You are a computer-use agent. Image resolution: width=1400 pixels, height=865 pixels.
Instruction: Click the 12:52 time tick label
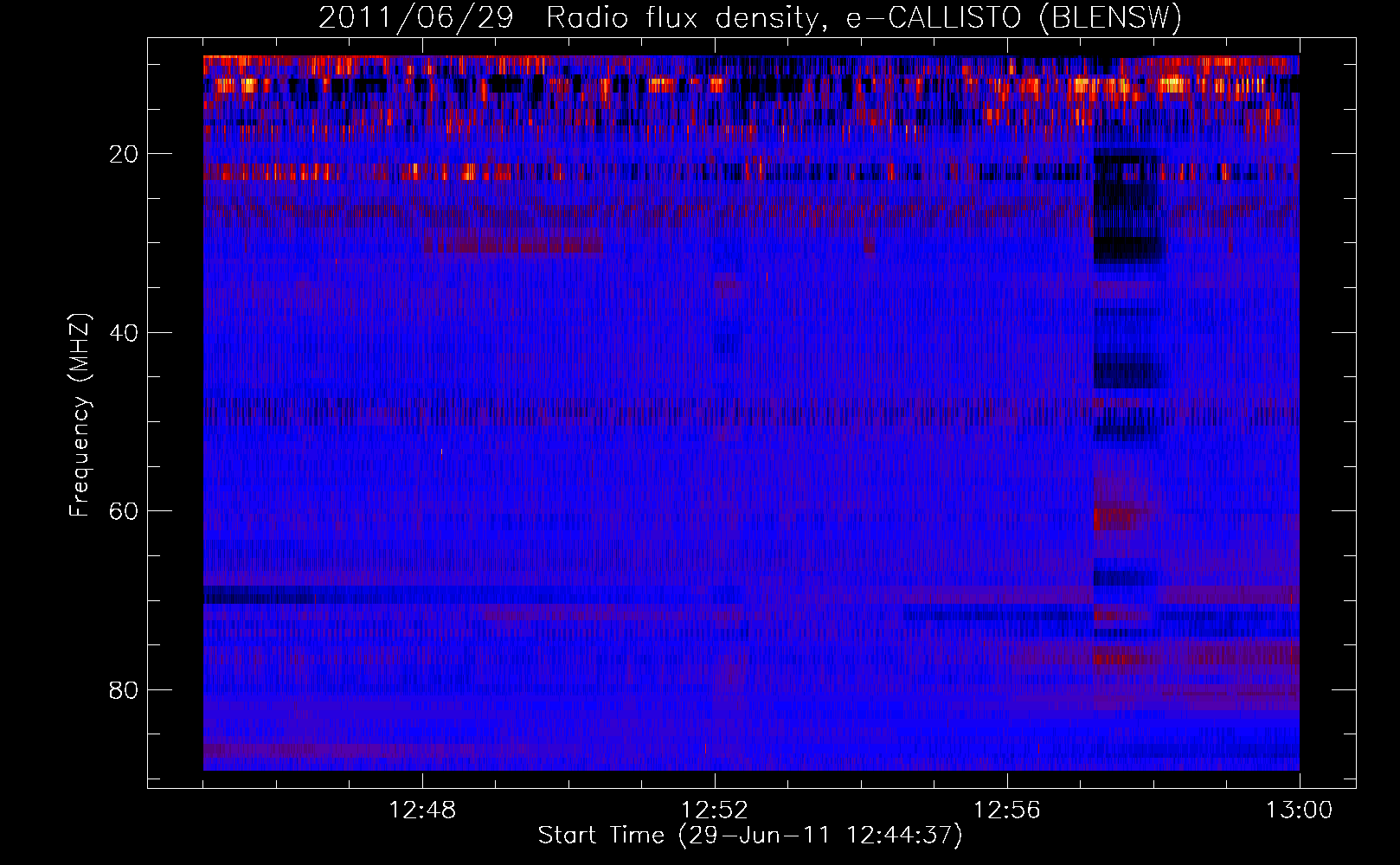click(x=715, y=811)
